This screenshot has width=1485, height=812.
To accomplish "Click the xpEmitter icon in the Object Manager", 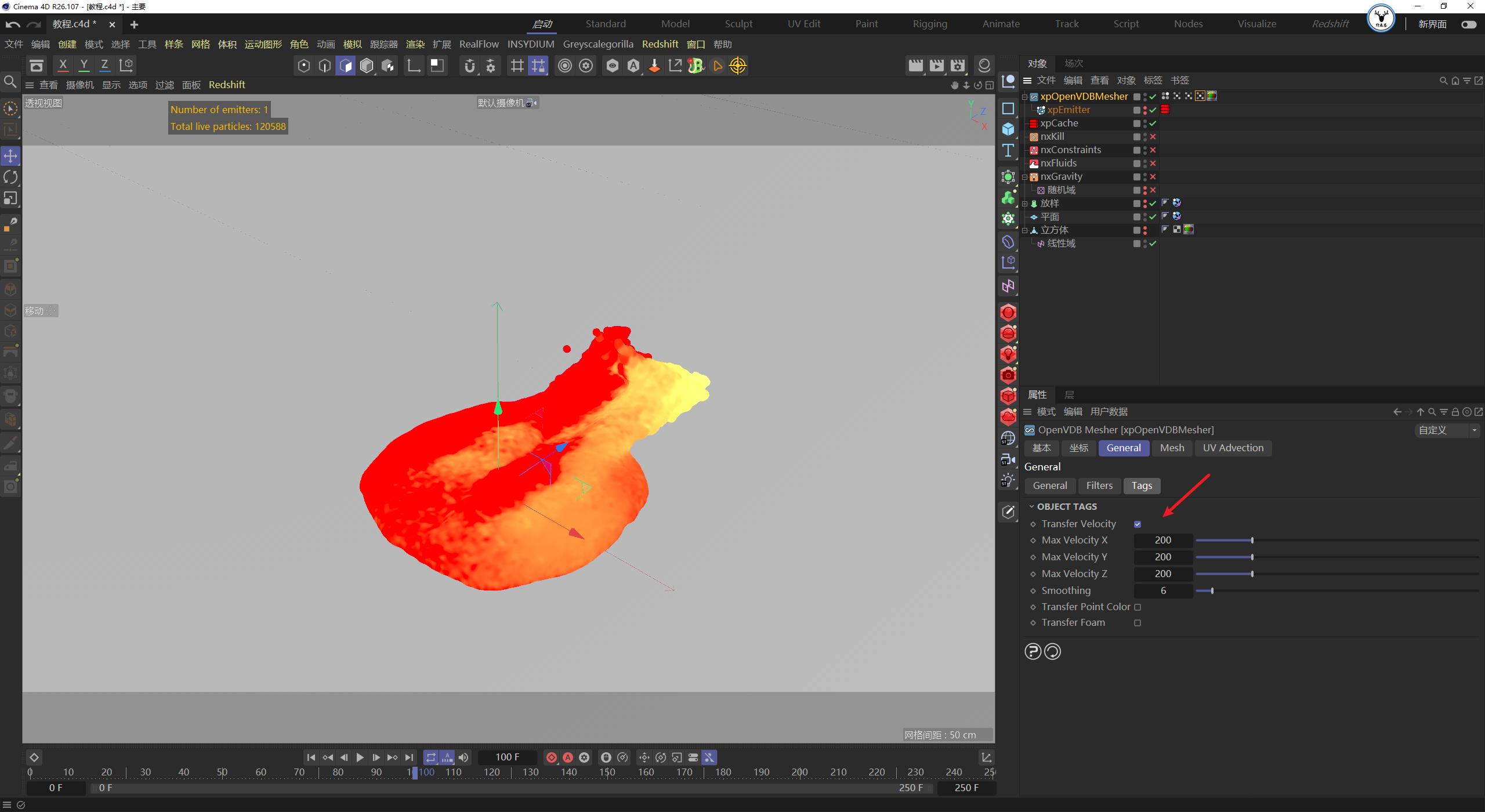I will click(x=1041, y=109).
